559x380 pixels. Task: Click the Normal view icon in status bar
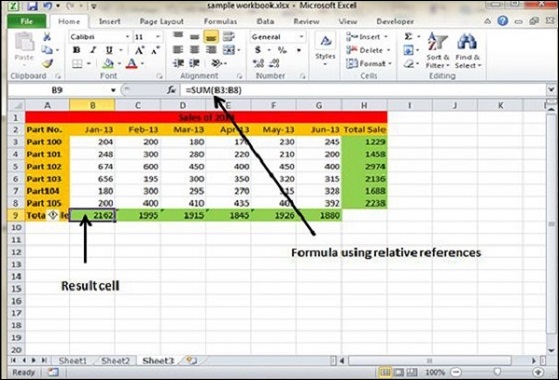(385, 373)
